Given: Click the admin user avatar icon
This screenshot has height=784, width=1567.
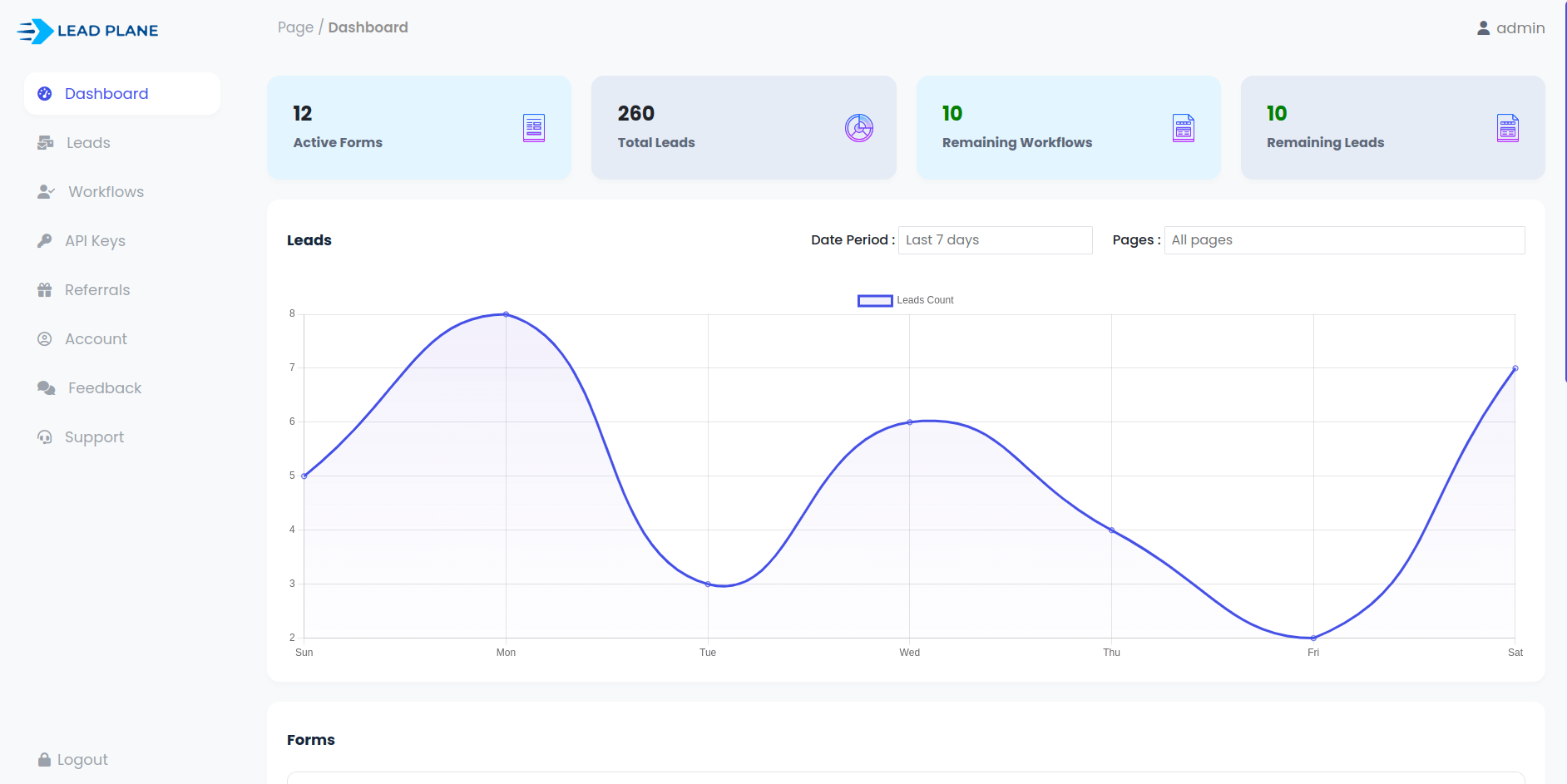Looking at the screenshot, I should click(x=1483, y=27).
